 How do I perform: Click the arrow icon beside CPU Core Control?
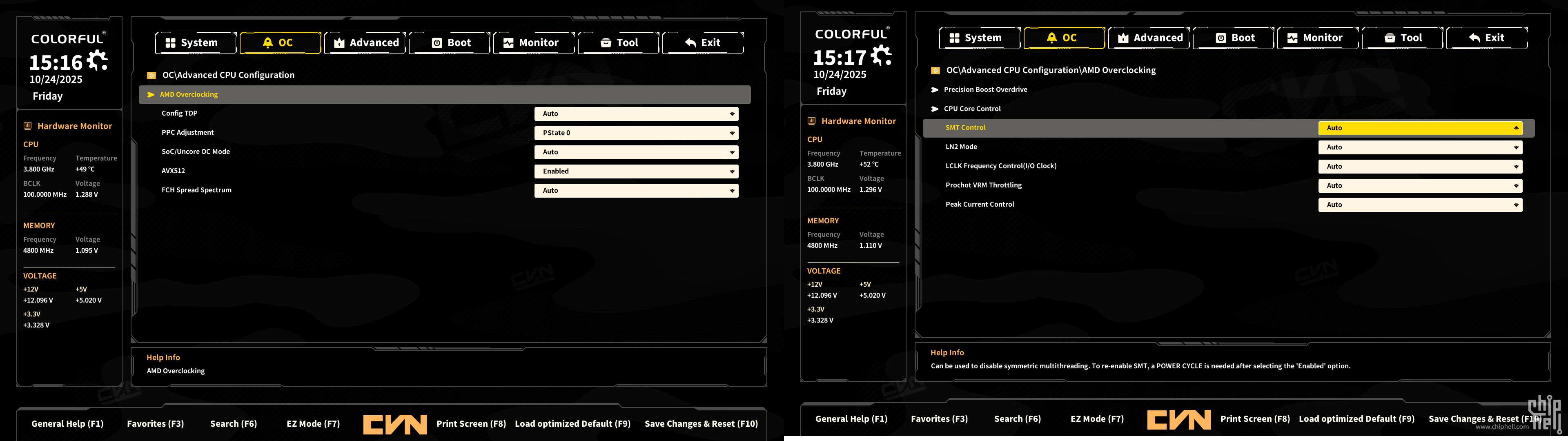point(934,109)
